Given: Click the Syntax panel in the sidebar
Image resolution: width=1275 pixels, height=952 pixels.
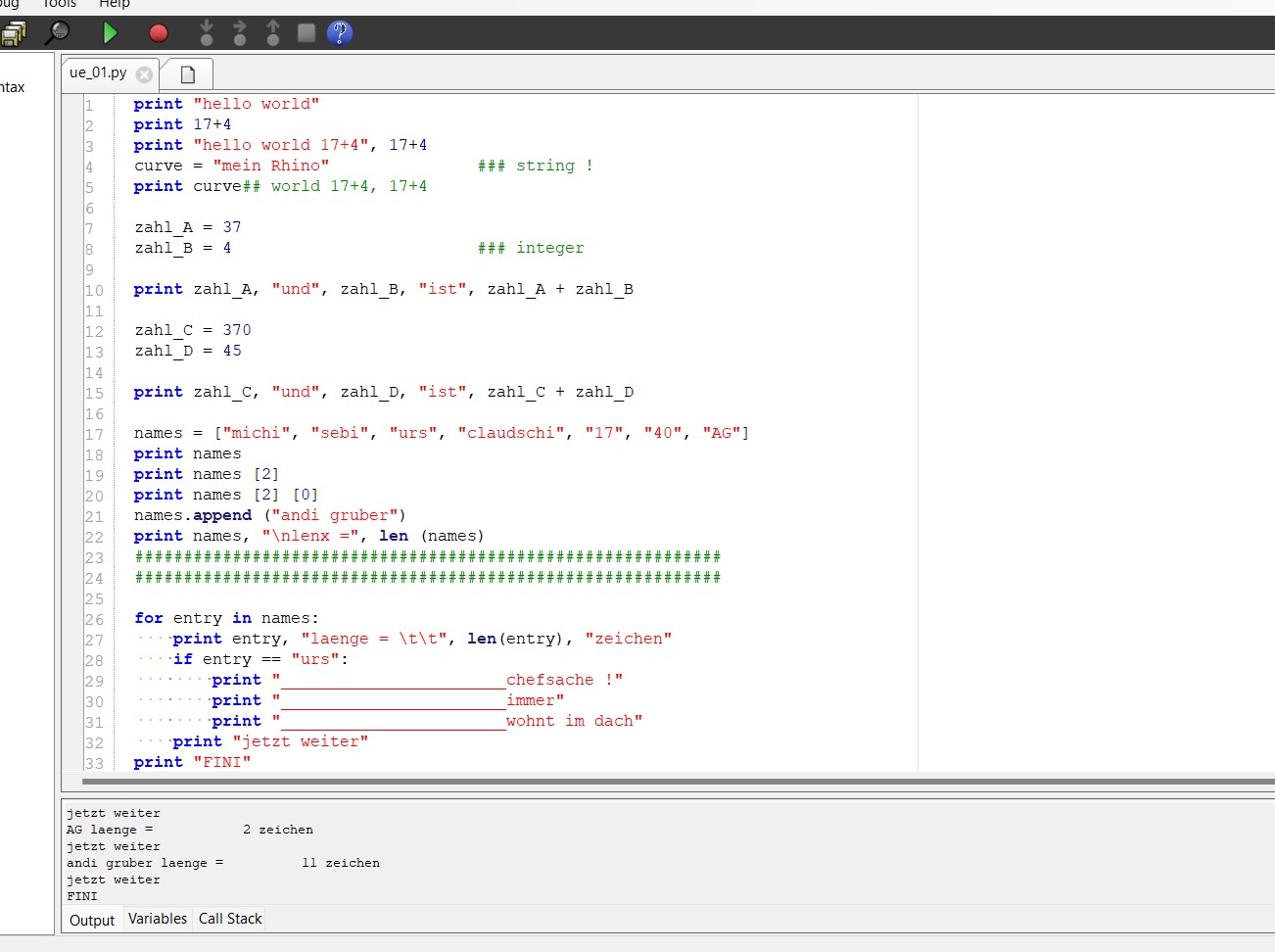Looking at the screenshot, I should coord(12,86).
